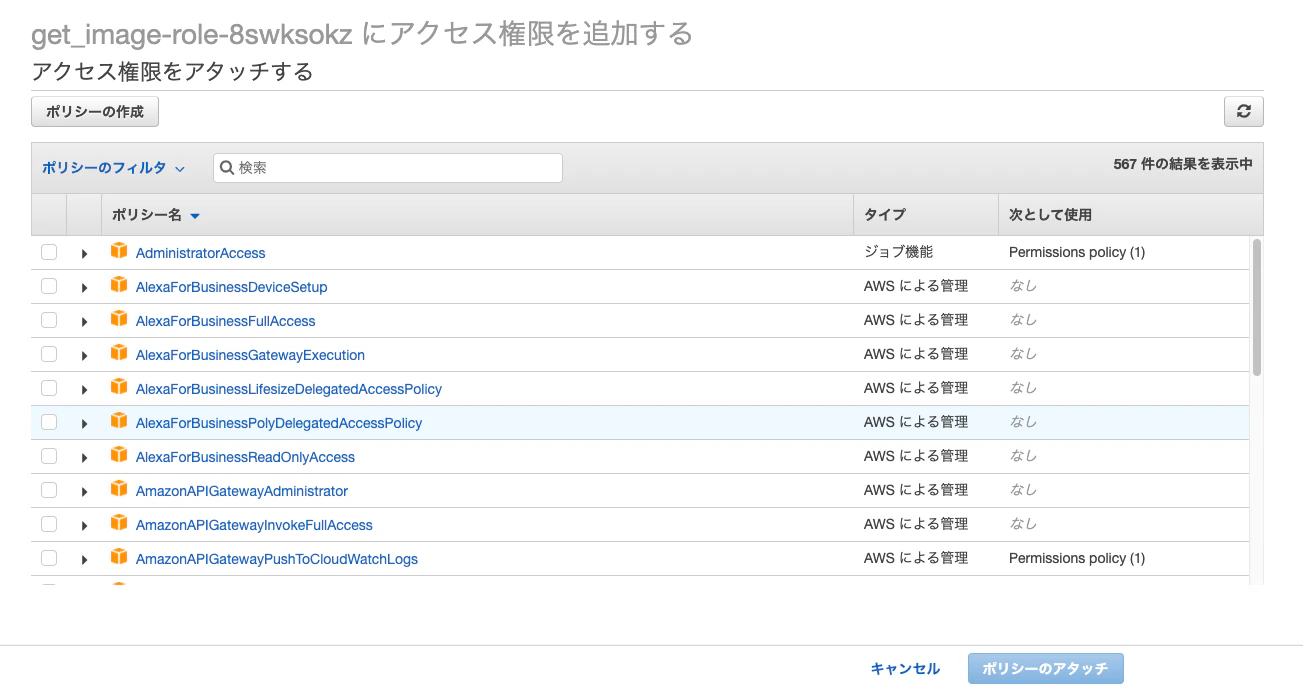
Task: Click the policy icon next to AlexaForBusinessDeviceSetup
Action: (x=119, y=286)
